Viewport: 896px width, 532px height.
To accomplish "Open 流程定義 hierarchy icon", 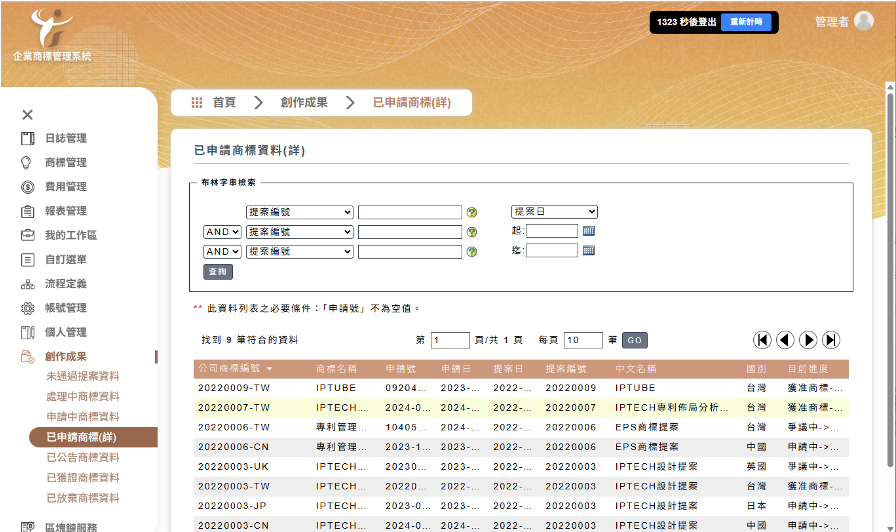I will click(x=27, y=284).
